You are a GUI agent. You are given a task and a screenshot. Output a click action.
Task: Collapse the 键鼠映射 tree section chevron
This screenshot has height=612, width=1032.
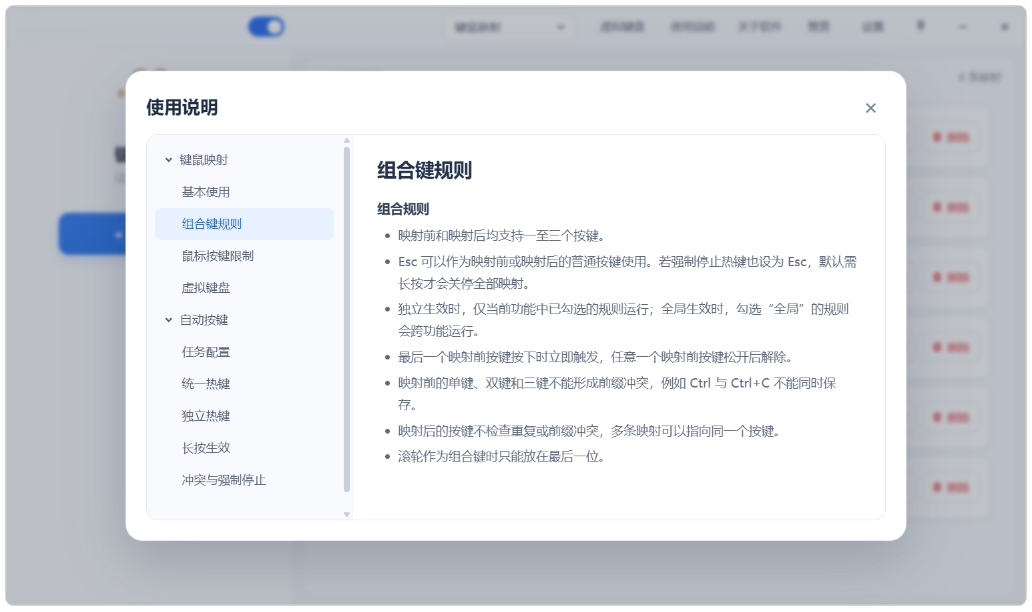coord(168,160)
